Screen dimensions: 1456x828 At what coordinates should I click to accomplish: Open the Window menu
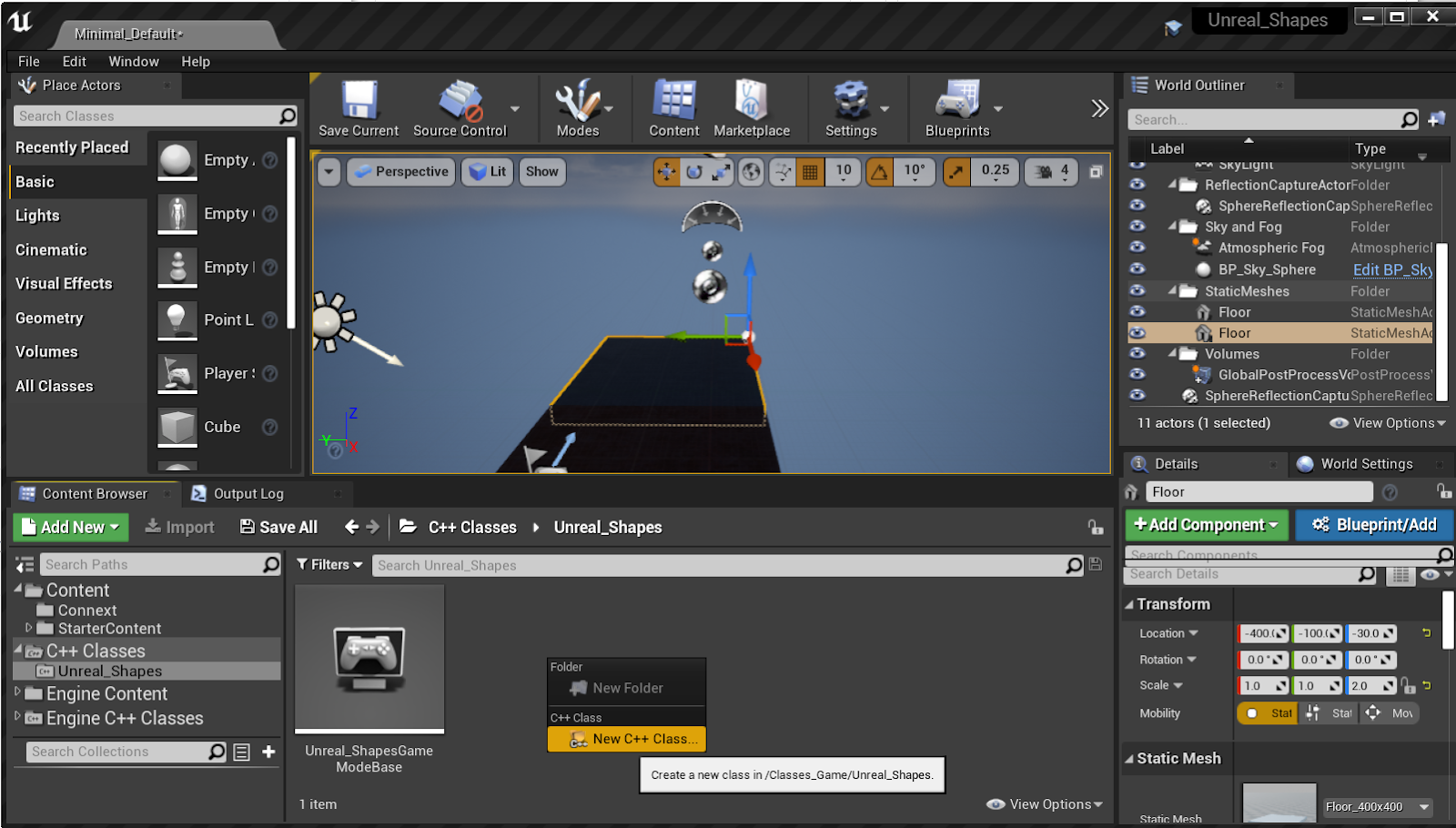tap(134, 62)
